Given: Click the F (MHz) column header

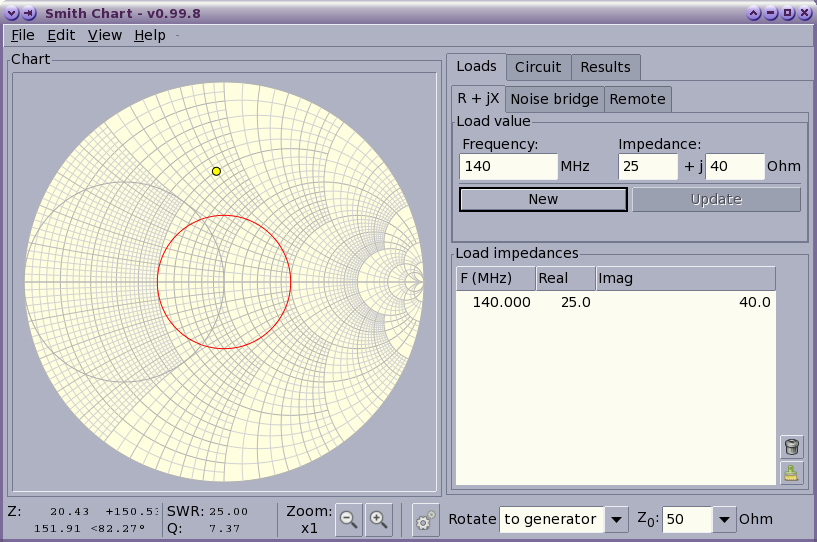Looking at the screenshot, I should [496, 278].
